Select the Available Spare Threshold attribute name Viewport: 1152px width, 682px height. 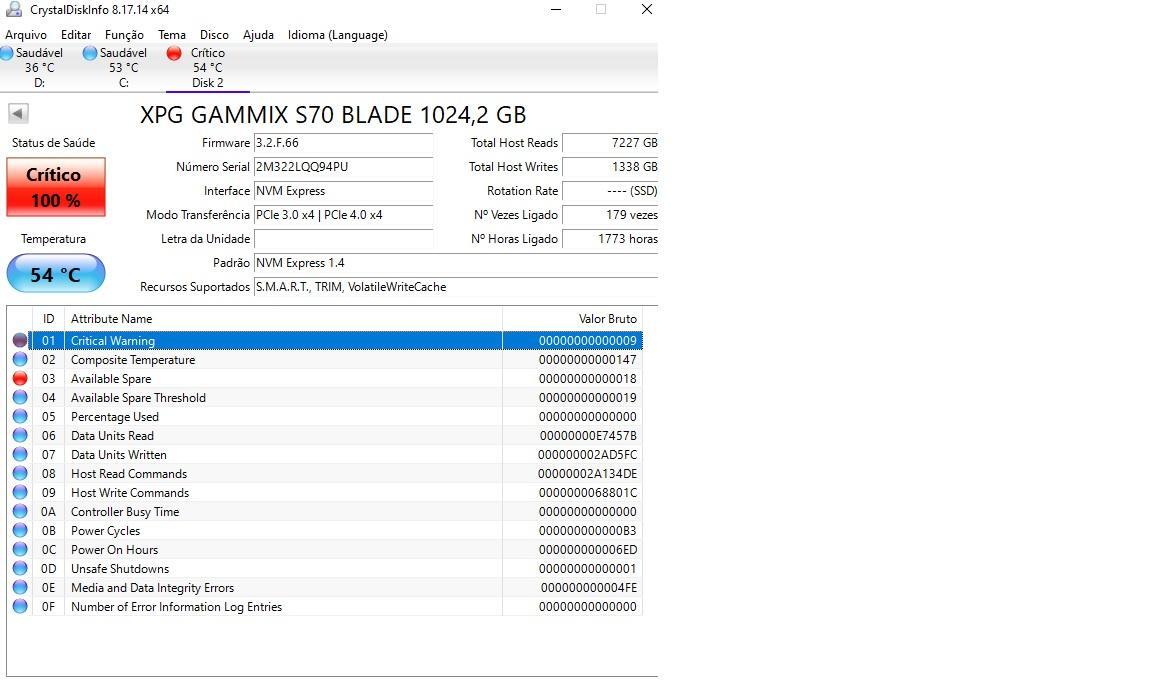[138, 398]
